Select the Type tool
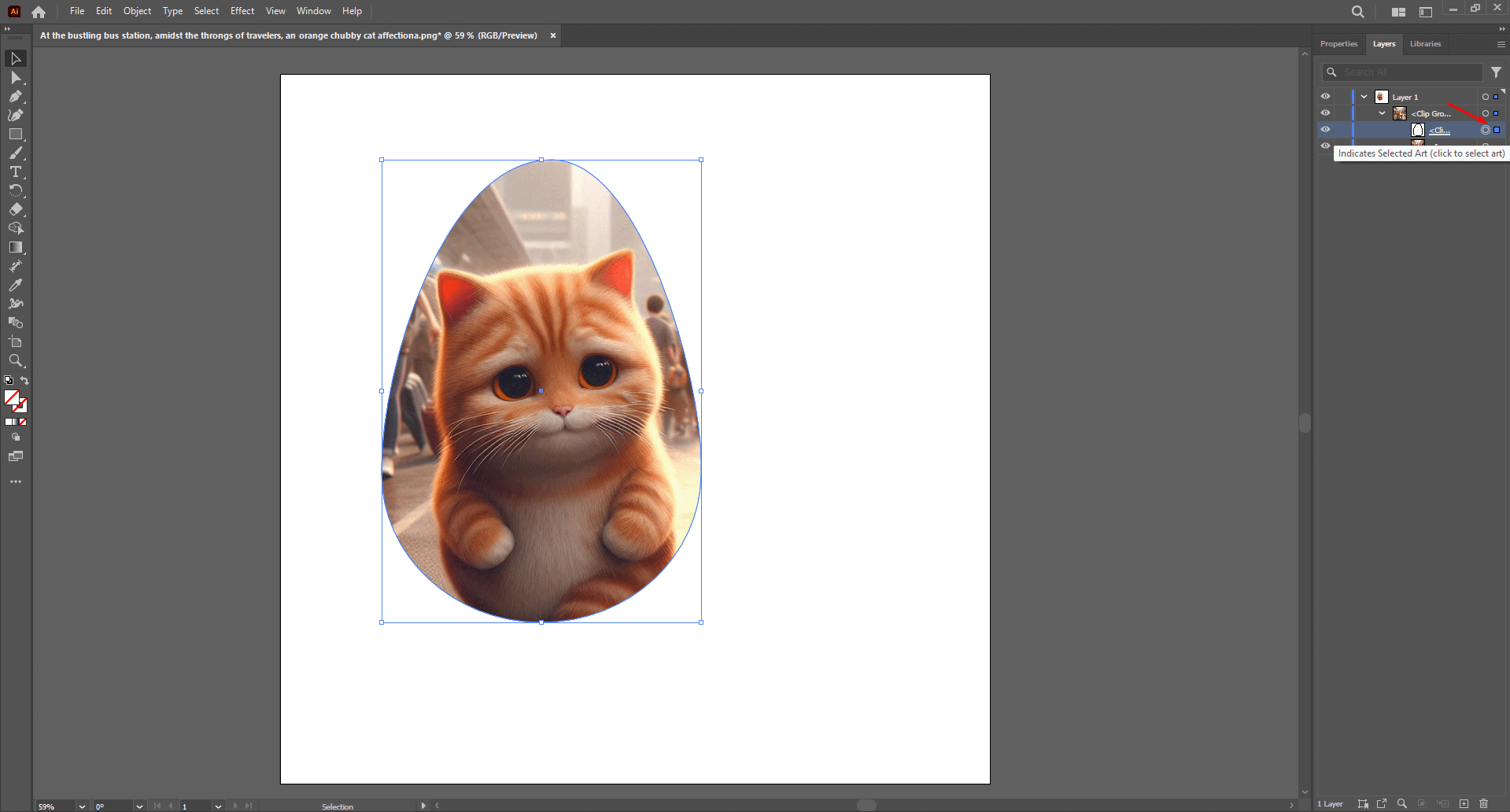 [x=16, y=172]
